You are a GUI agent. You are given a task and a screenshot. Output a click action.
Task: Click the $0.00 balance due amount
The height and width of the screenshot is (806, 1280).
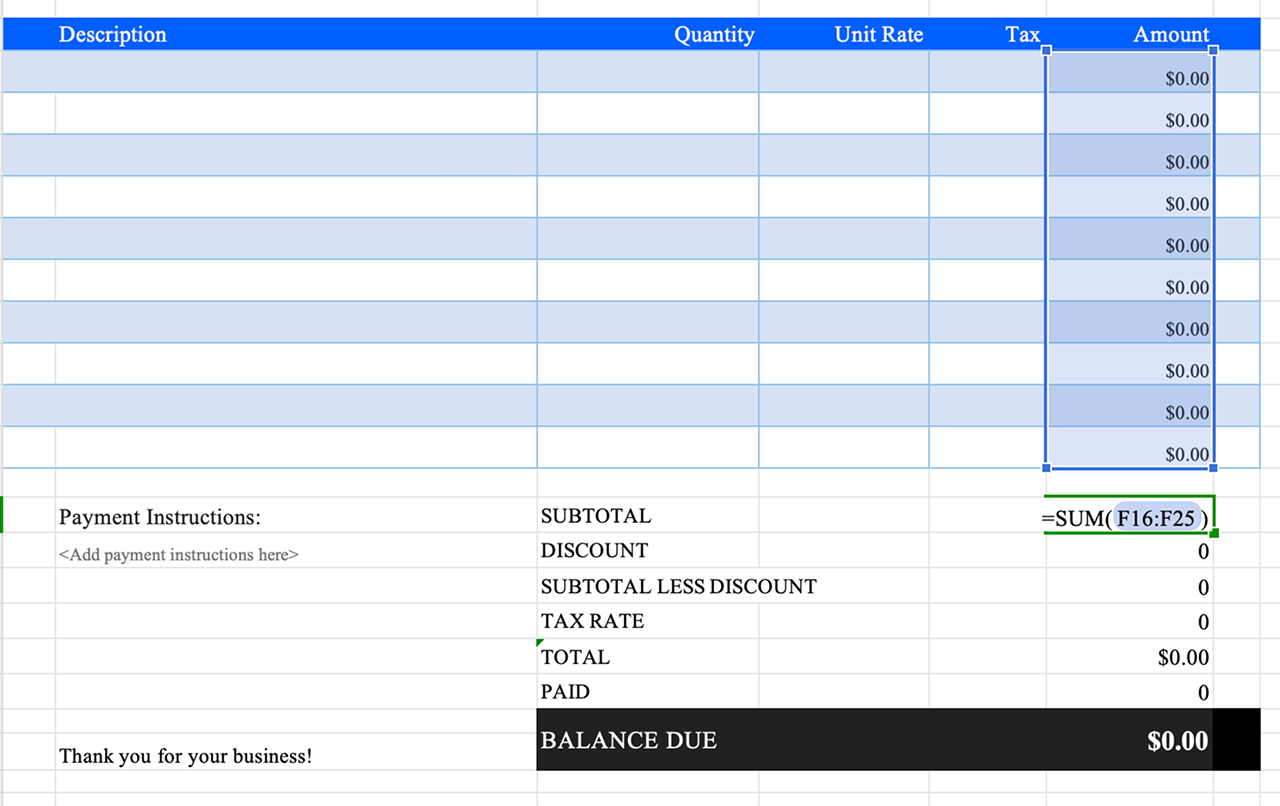click(x=1178, y=740)
